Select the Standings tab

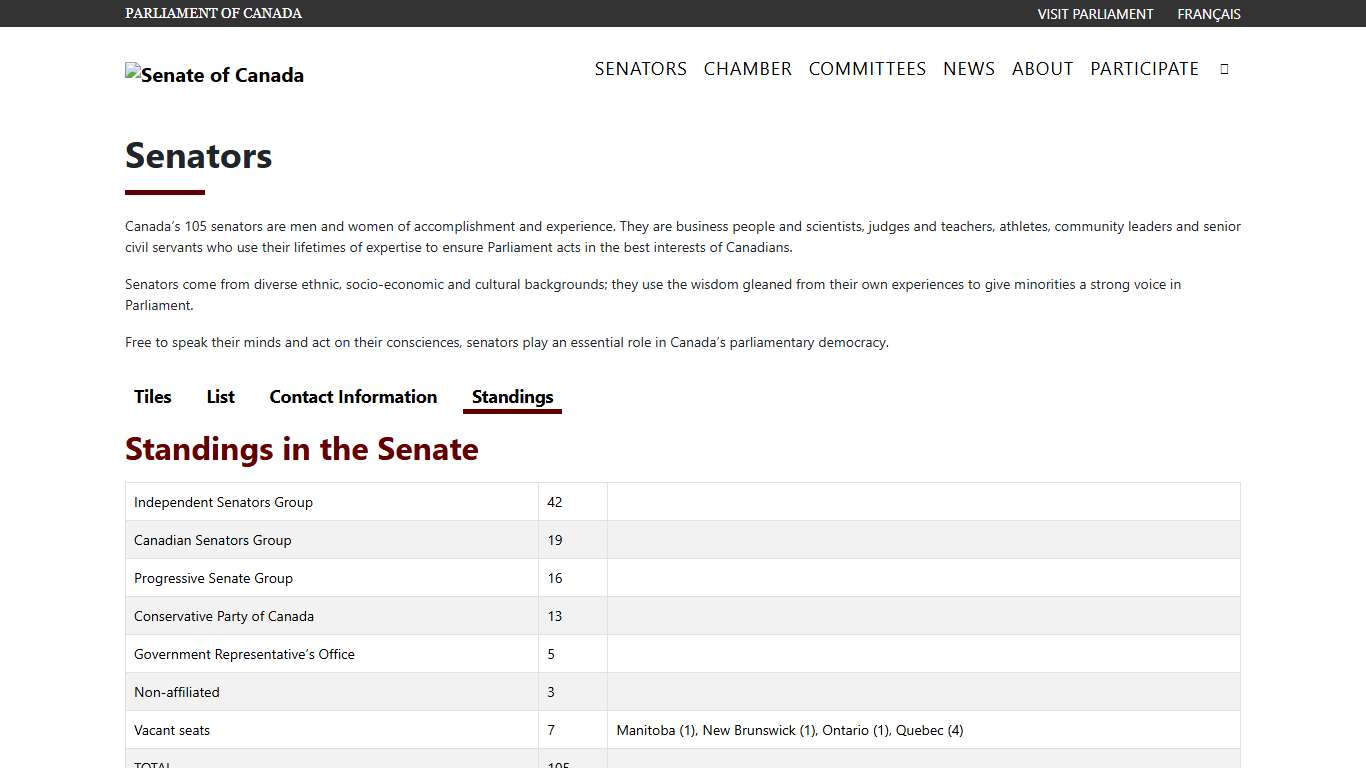tap(512, 397)
